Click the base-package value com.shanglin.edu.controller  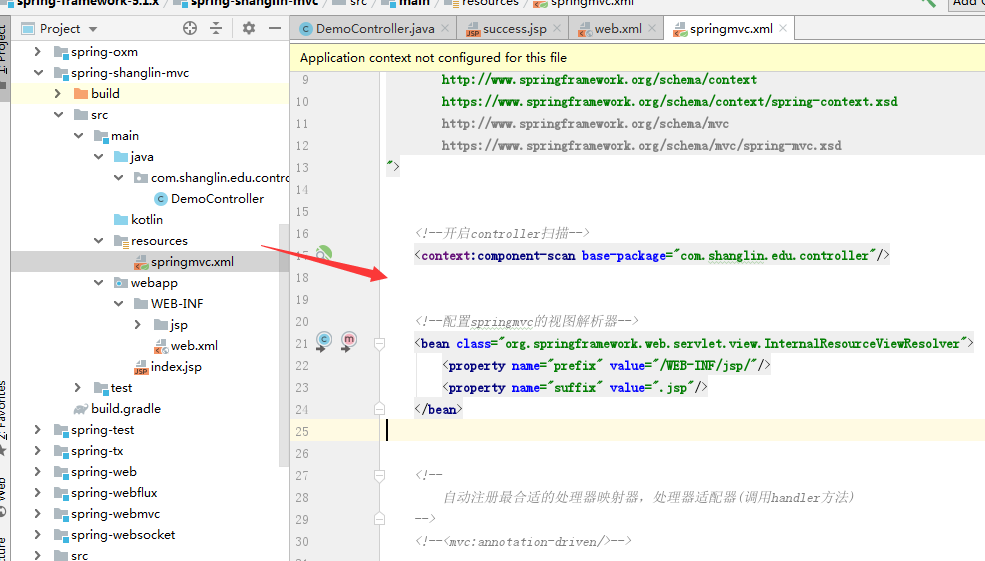[775, 256]
